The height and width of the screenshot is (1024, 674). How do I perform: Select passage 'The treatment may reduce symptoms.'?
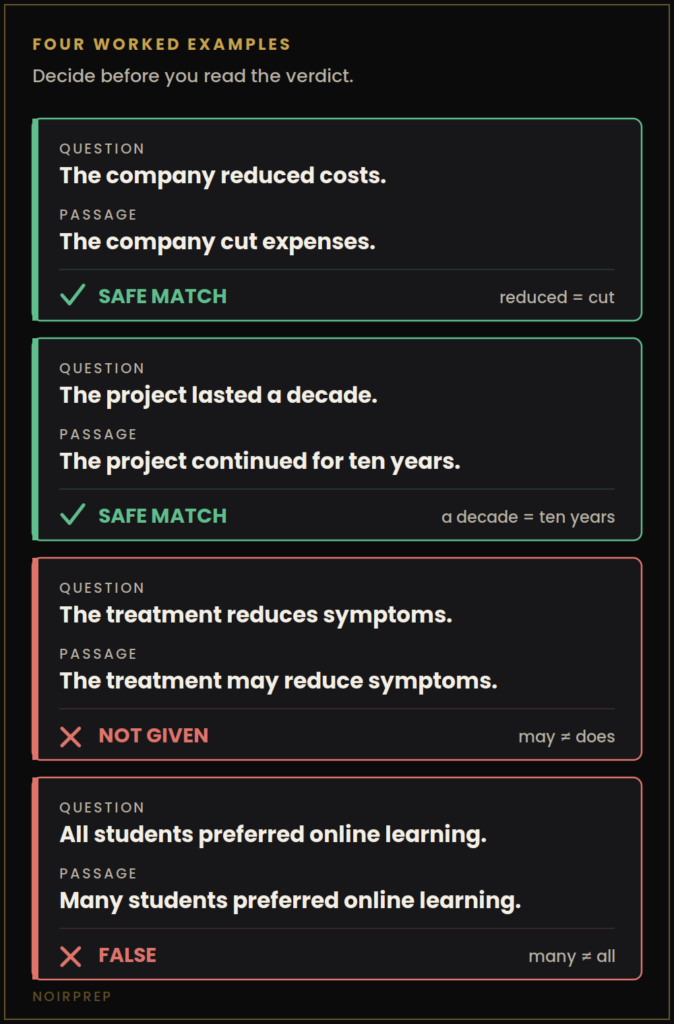278,681
